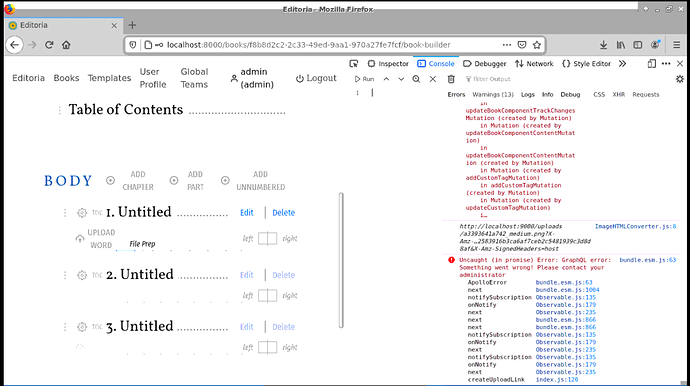This screenshot has height=386, width=690.
Task: Click the Pocket save icon in address bar
Action: coord(522,45)
